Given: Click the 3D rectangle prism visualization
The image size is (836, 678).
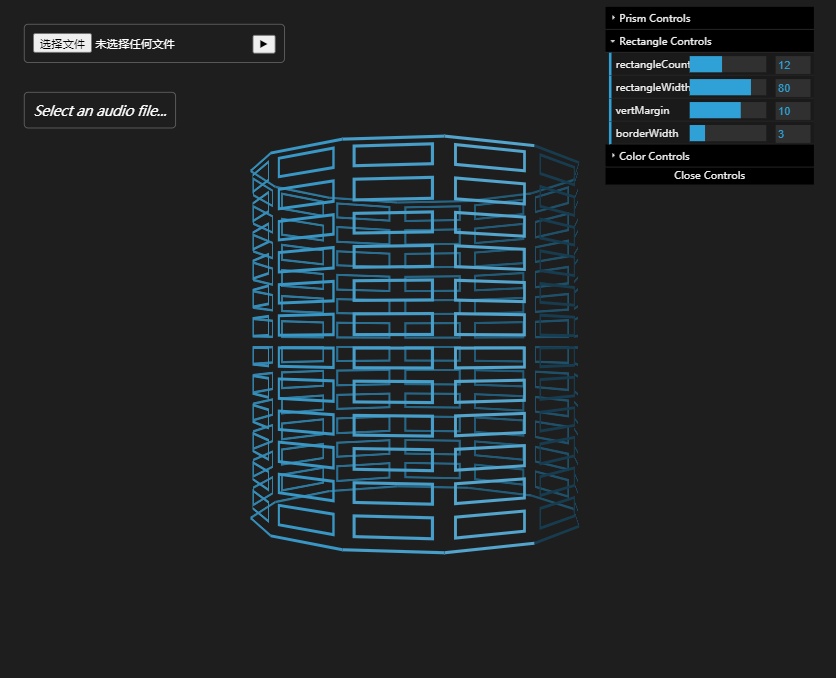Looking at the screenshot, I should coord(415,345).
